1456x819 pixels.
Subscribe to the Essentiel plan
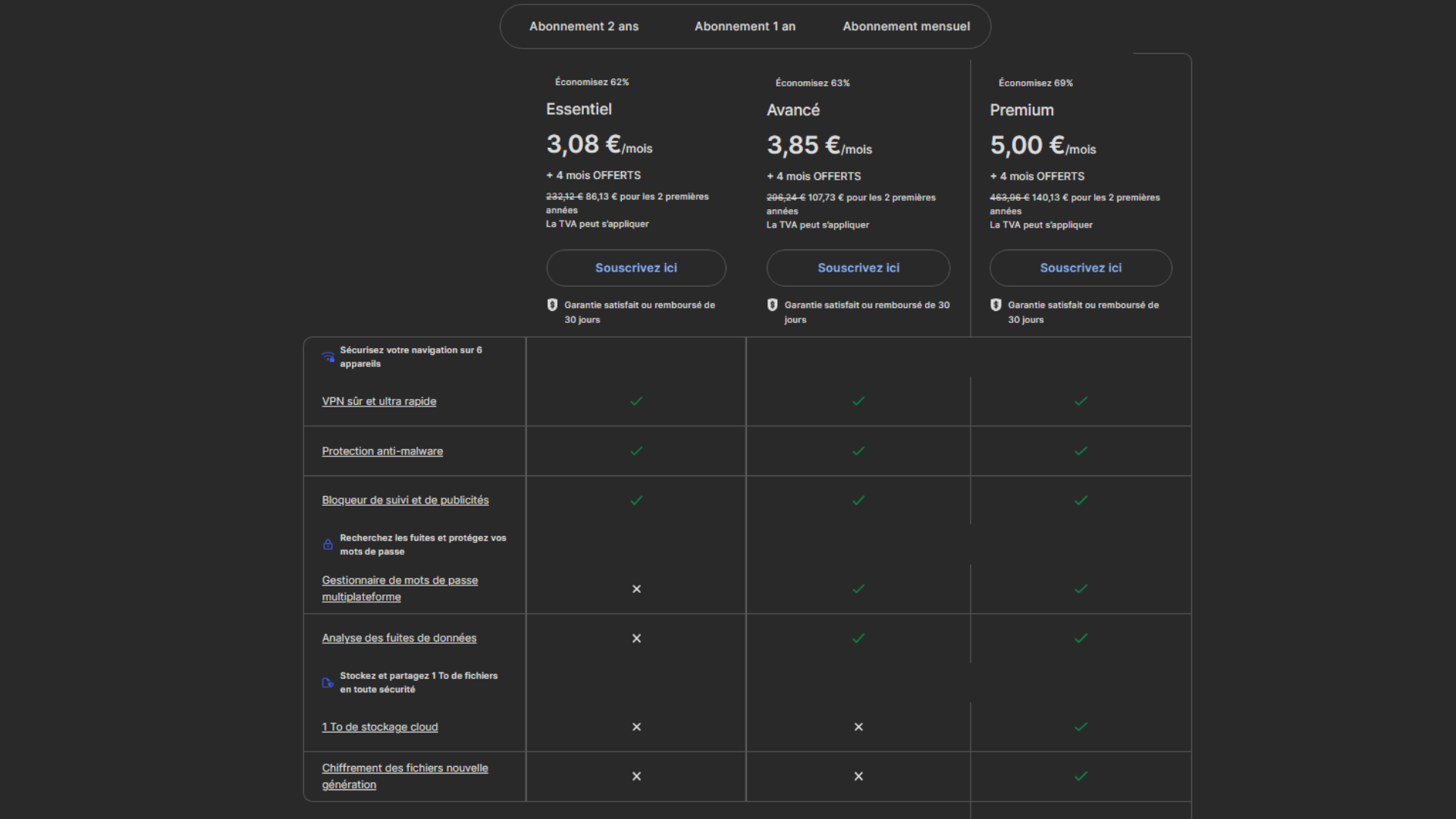(x=636, y=268)
